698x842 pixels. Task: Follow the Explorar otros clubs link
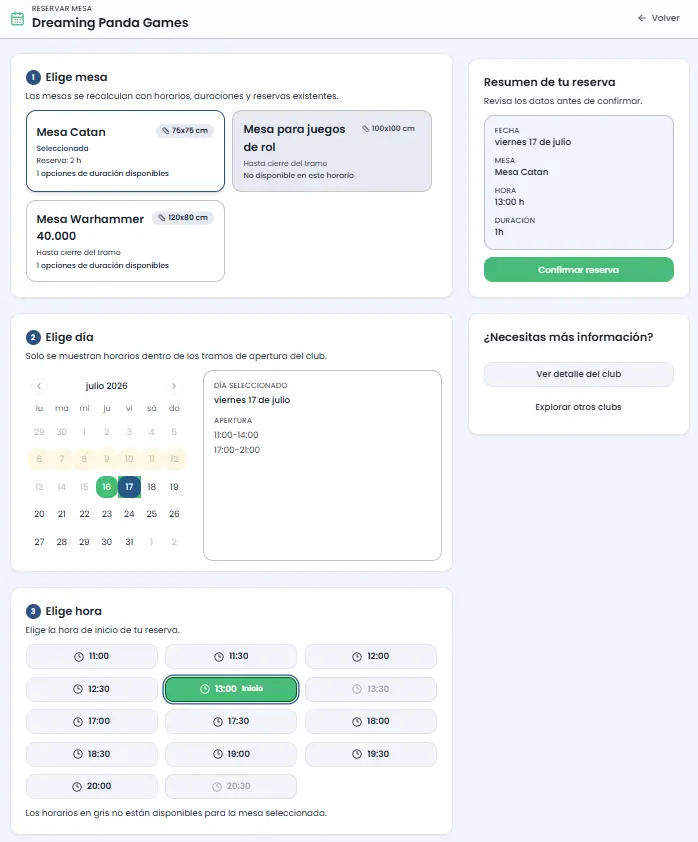coord(579,407)
